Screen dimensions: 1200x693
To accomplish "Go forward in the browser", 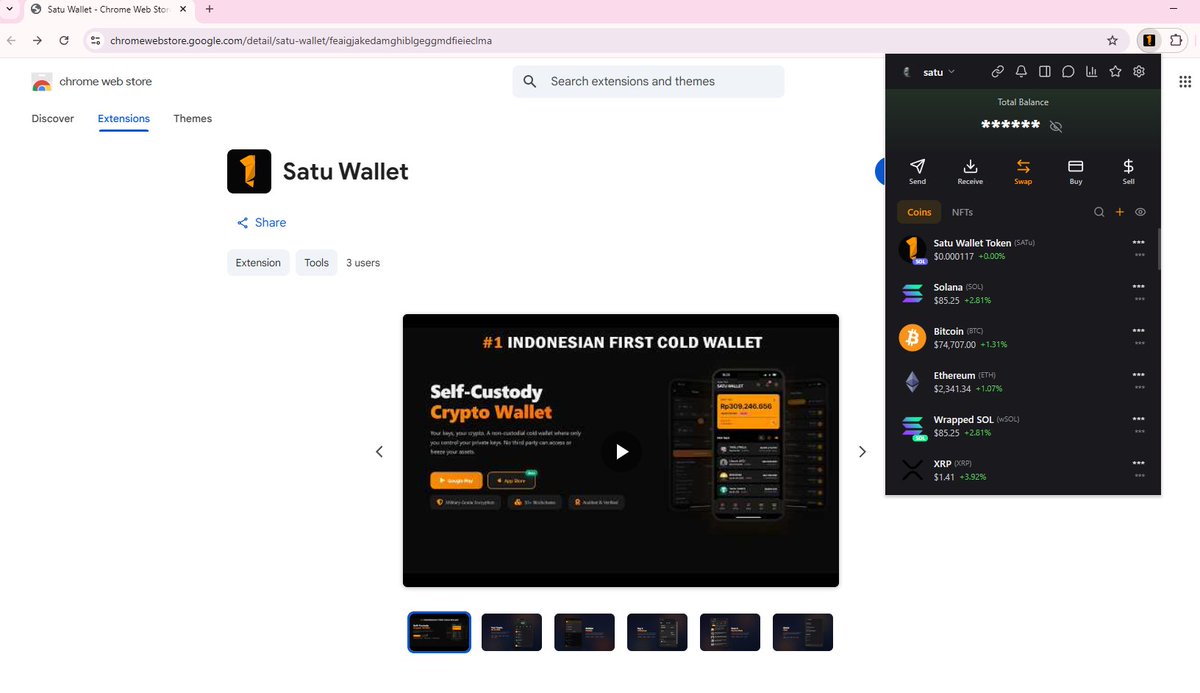I will point(37,41).
